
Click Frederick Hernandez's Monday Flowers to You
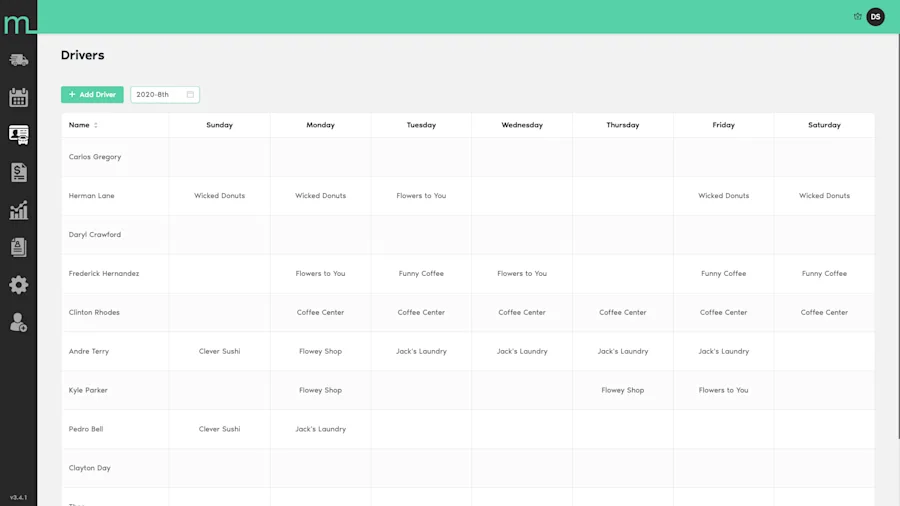pyautogui.click(x=320, y=274)
